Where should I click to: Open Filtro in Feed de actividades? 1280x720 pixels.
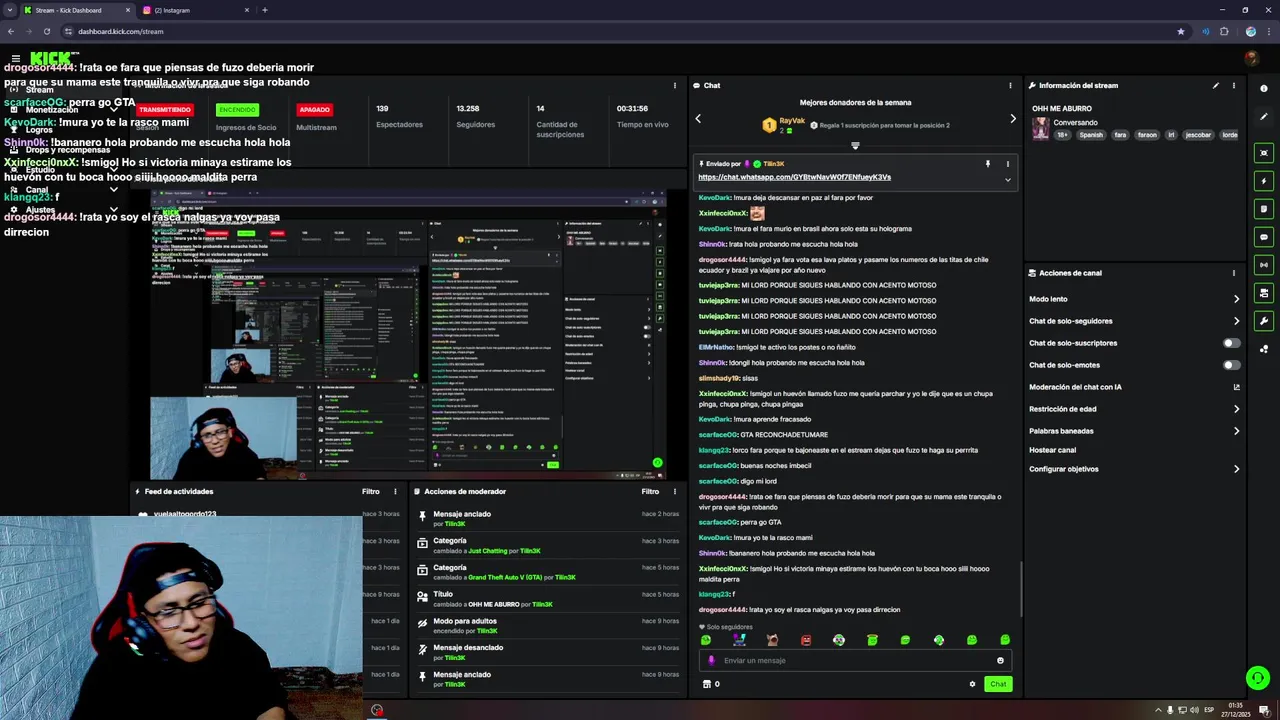(370, 491)
